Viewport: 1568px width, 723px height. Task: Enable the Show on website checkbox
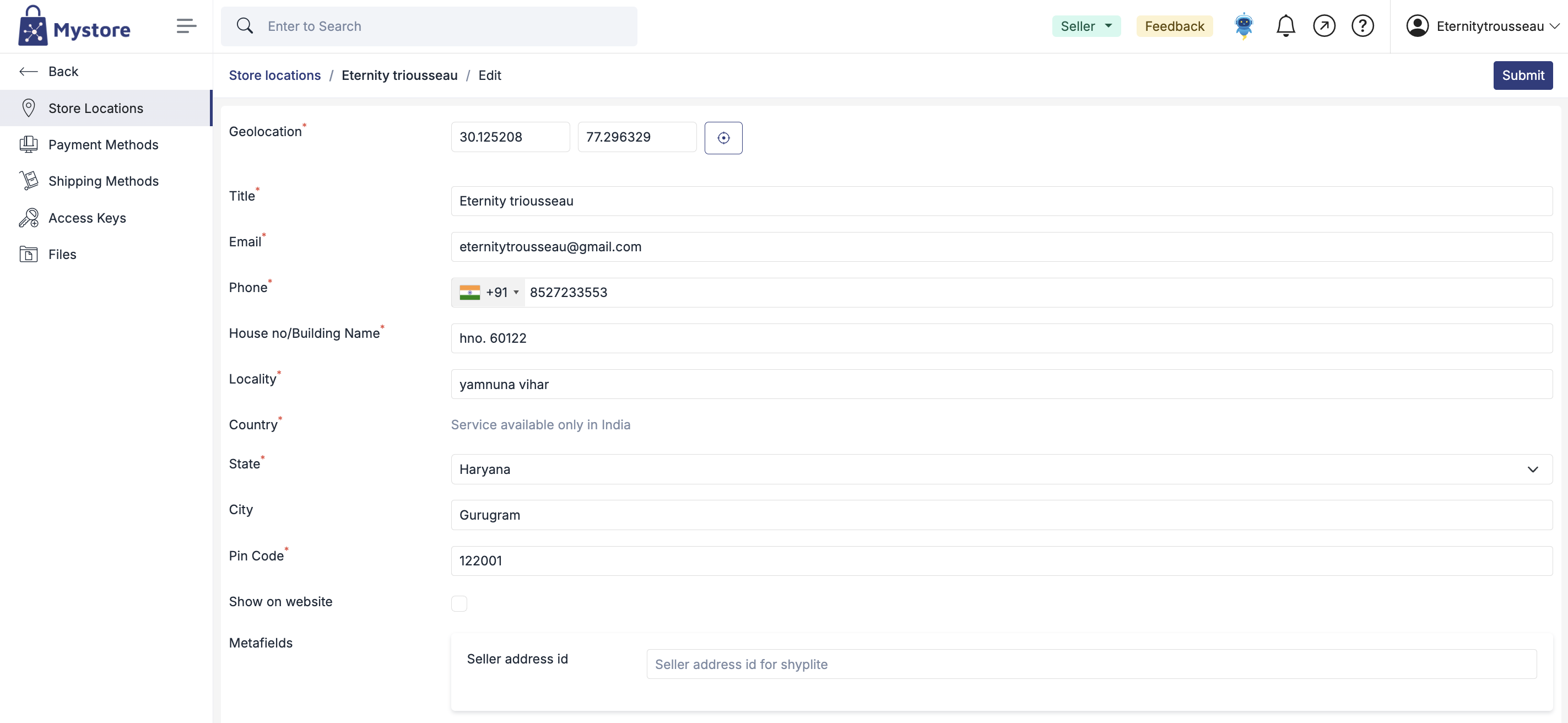tap(459, 603)
